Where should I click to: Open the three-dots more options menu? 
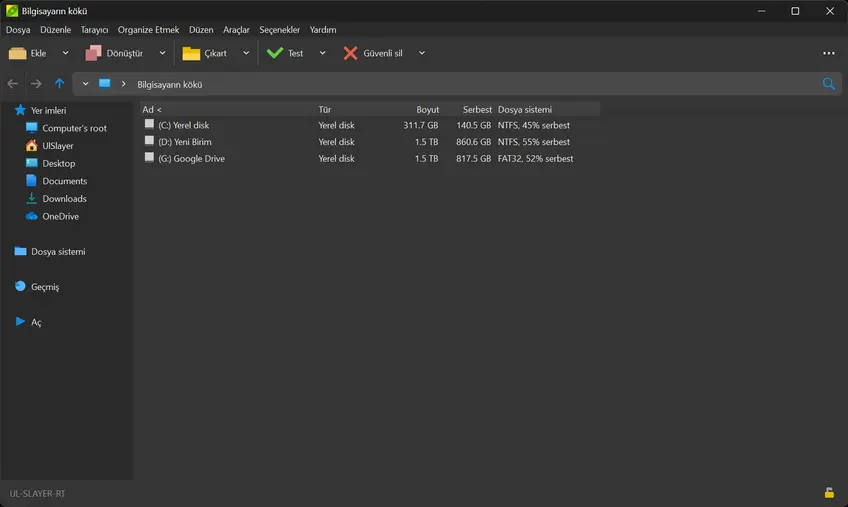[828, 53]
